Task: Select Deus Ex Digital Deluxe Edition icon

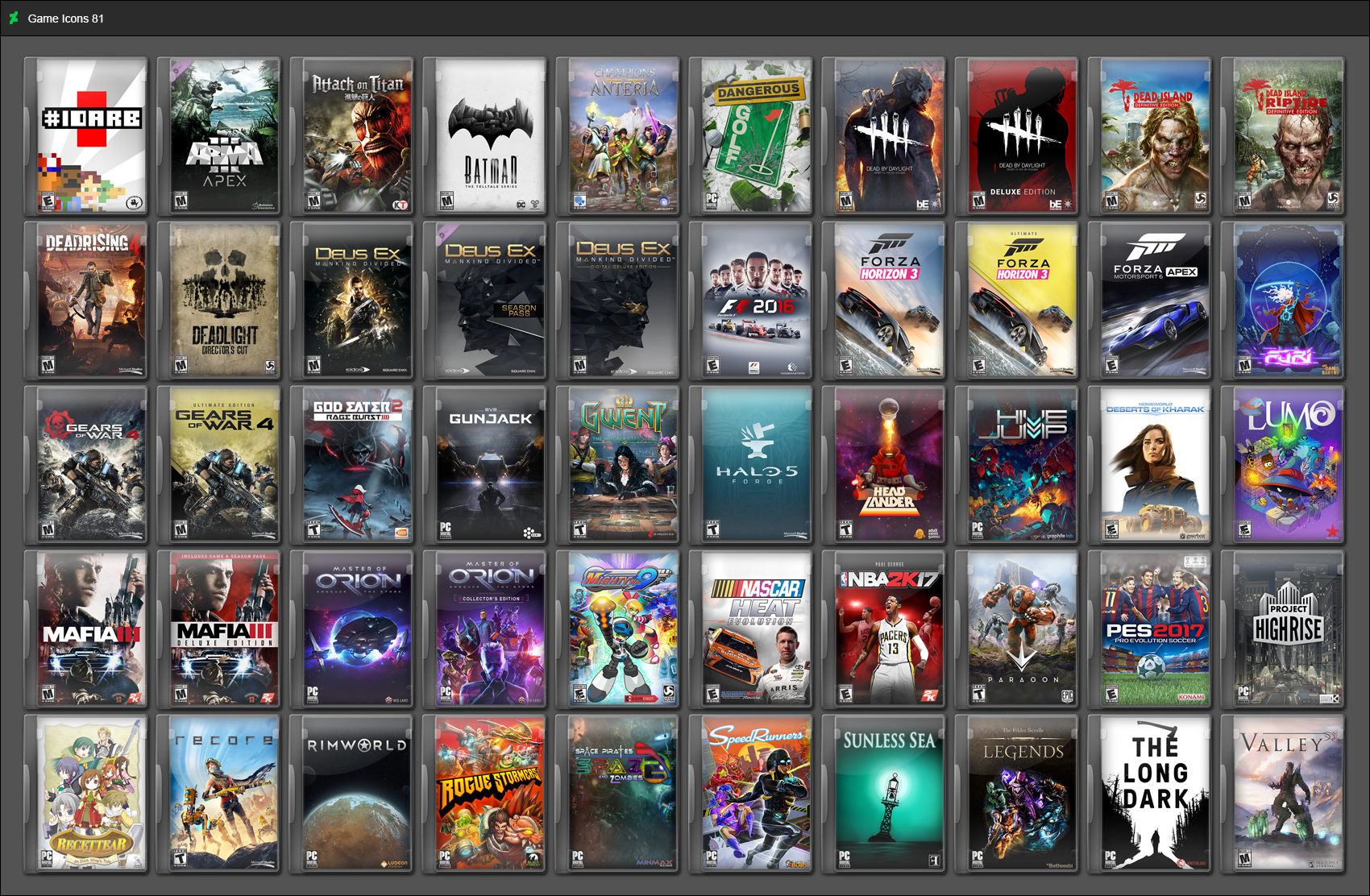Action: (x=618, y=301)
